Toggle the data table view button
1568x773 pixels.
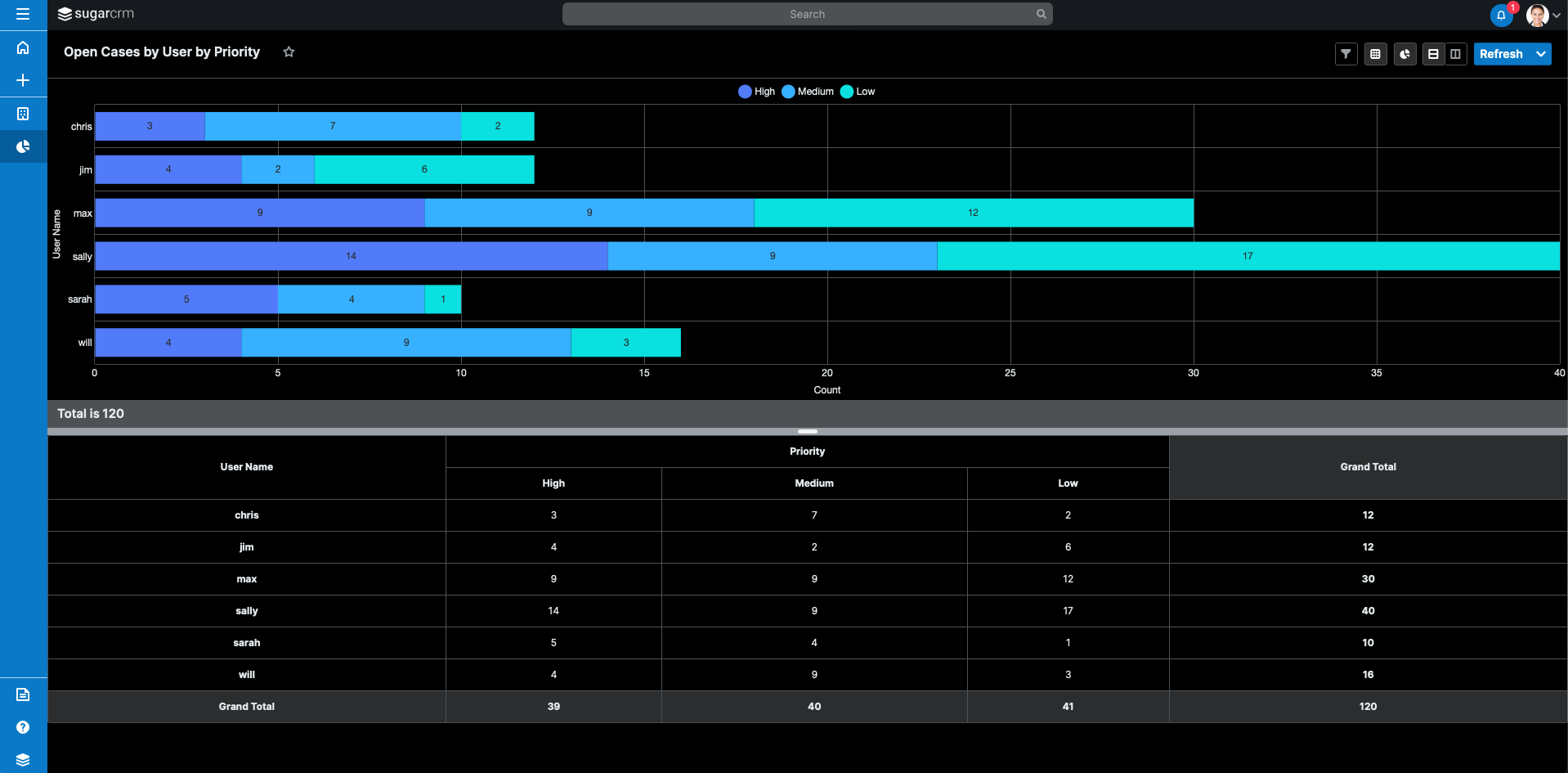click(1375, 54)
